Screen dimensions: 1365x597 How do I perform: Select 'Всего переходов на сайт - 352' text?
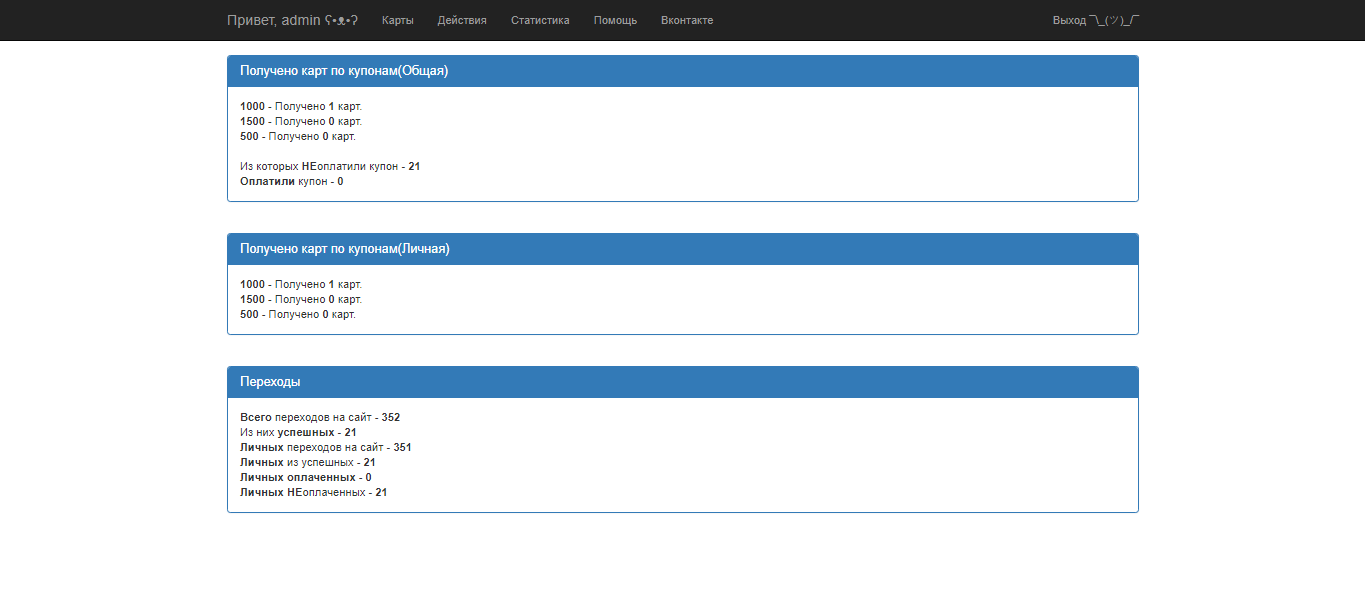tap(320, 417)
